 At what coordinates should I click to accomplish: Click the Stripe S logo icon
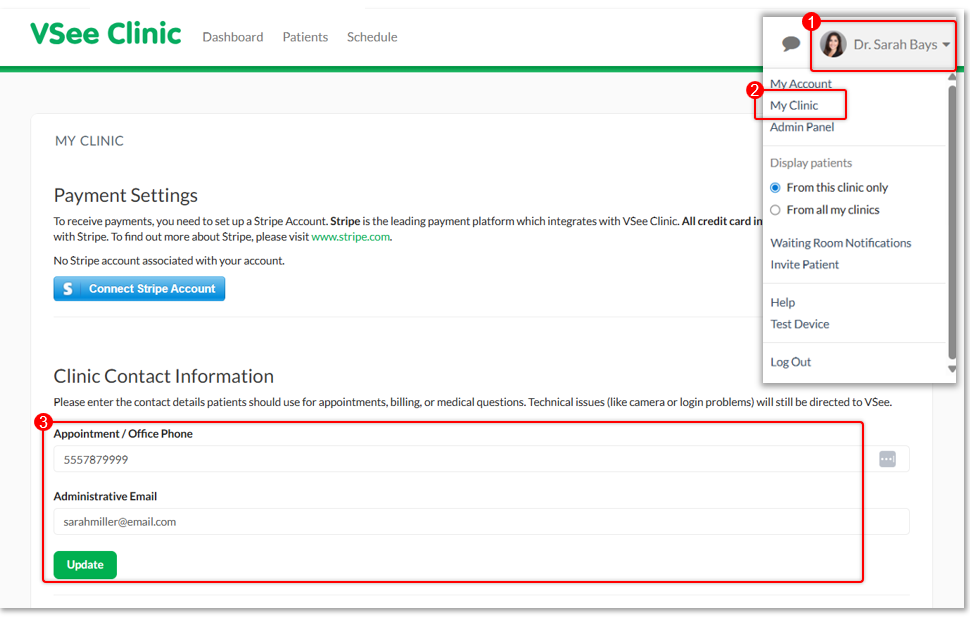pos(68,289)
